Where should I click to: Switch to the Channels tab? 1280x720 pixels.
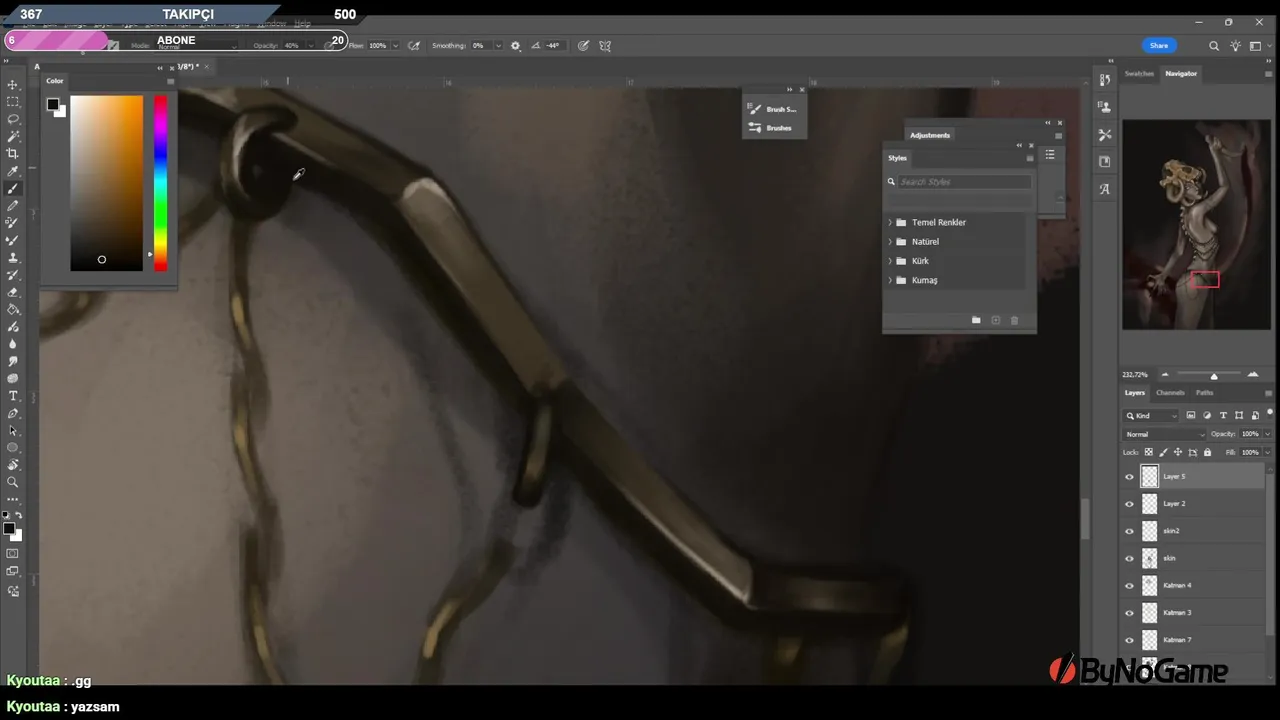tap(1170, 393)
